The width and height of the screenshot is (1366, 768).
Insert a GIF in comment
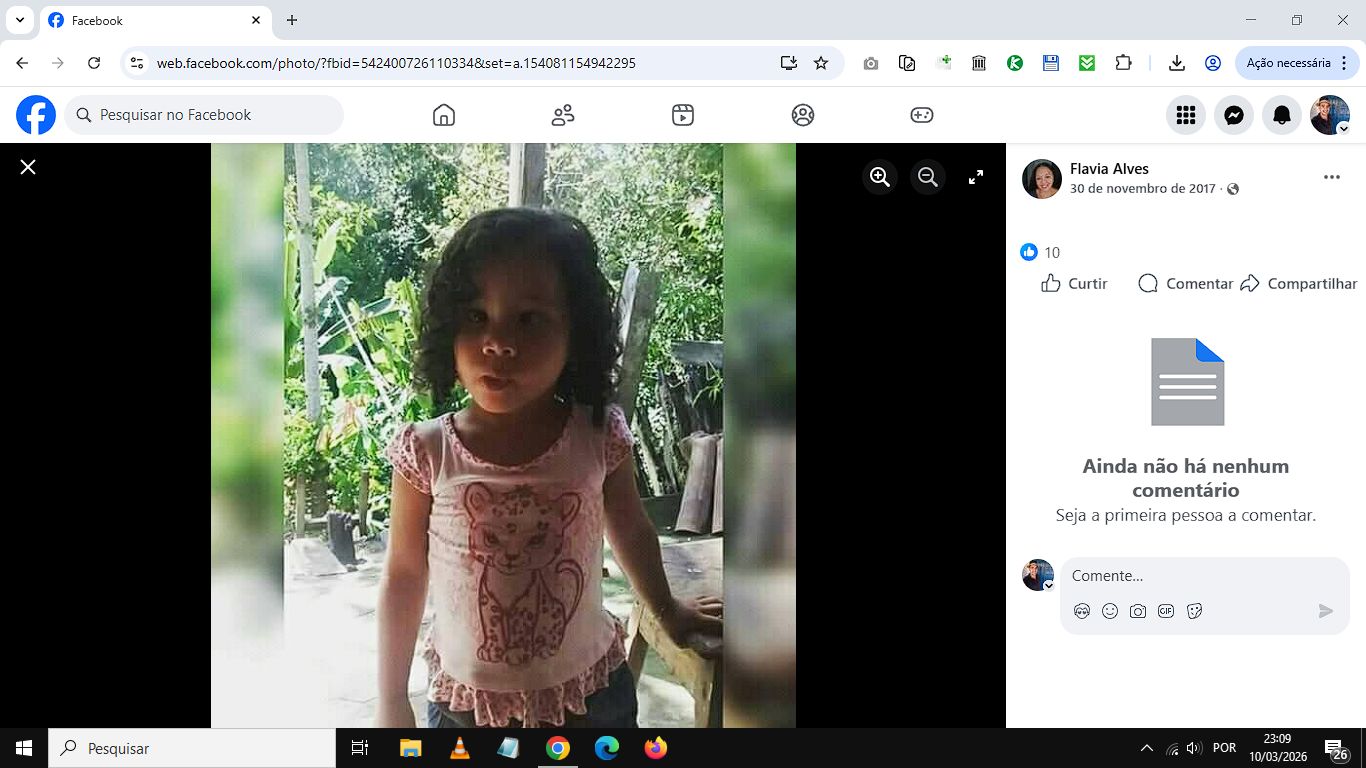point(1166,611)
